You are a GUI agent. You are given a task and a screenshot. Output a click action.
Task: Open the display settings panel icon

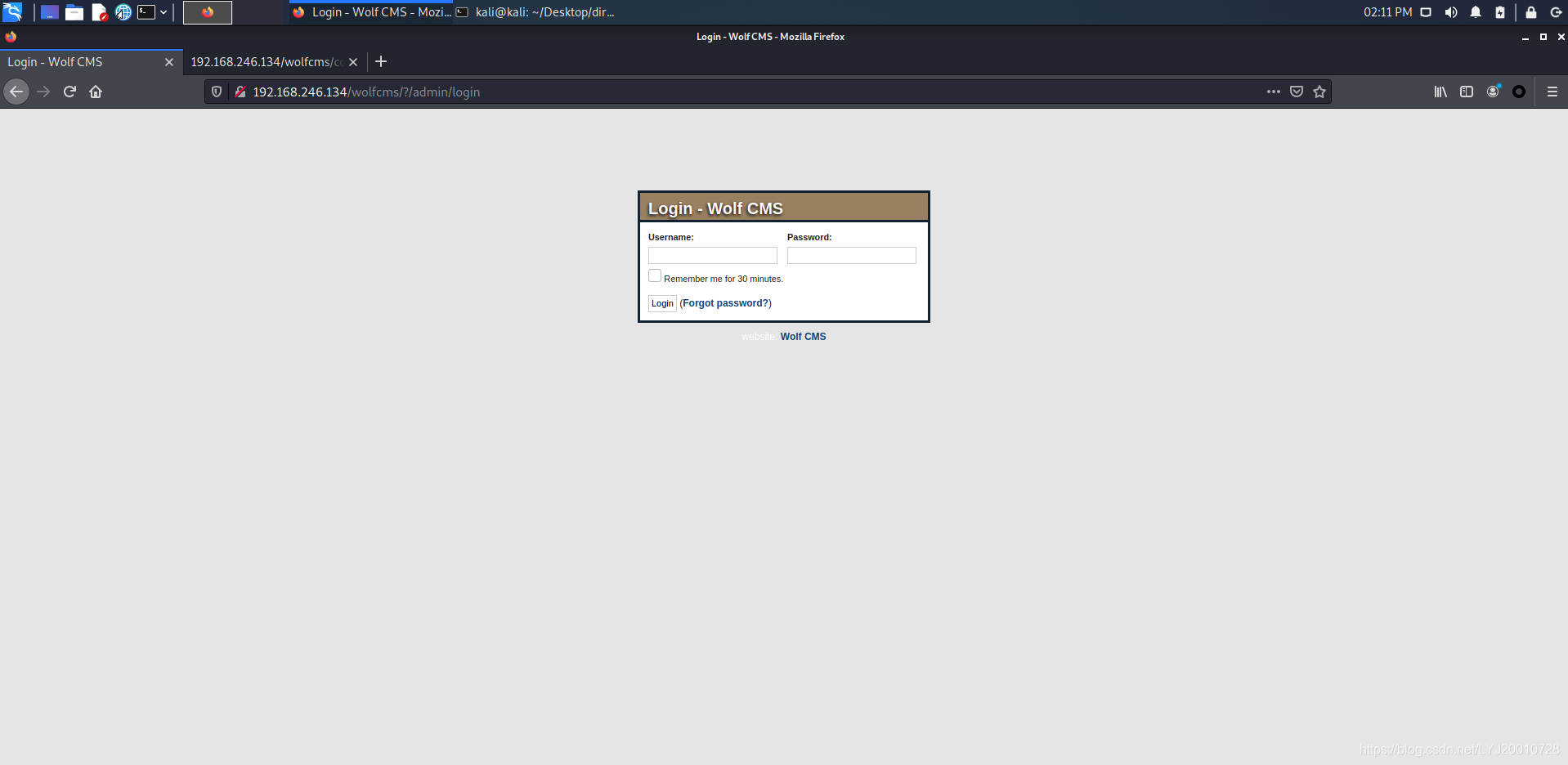click(x=1426, y=12)
